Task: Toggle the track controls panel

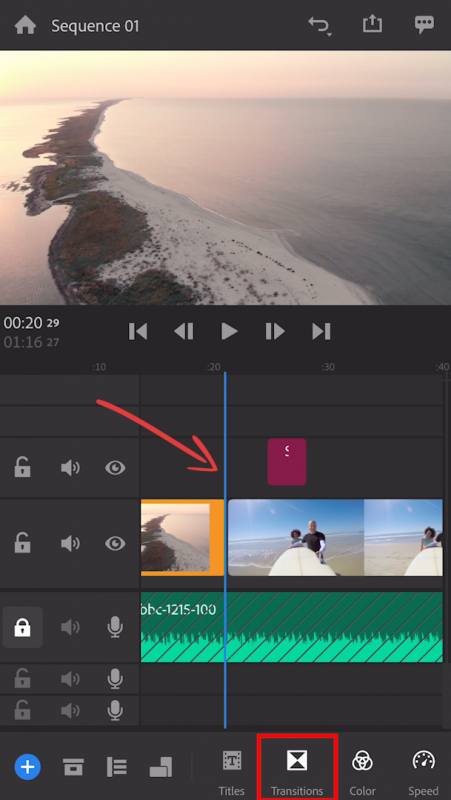Action: click(116, 766)
